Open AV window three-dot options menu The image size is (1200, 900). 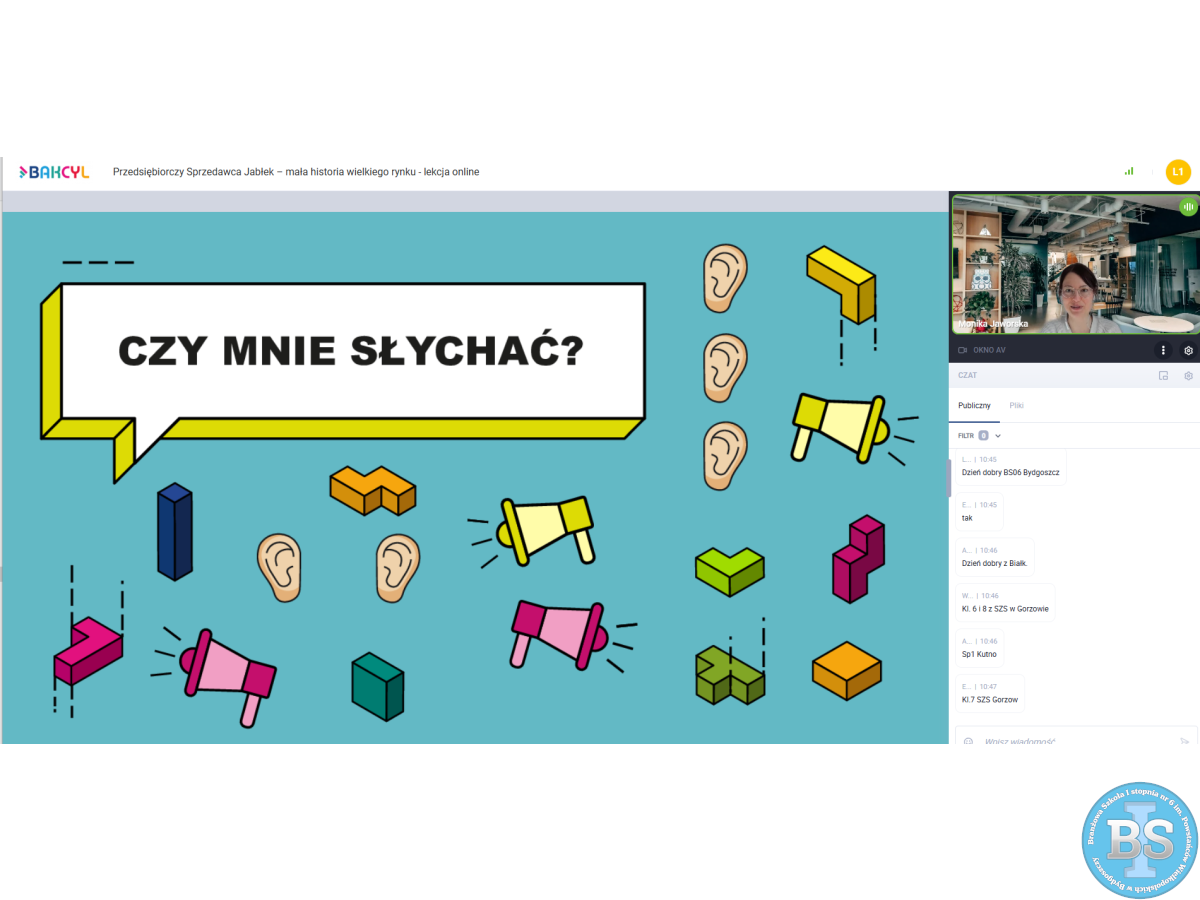point(1163,351)
